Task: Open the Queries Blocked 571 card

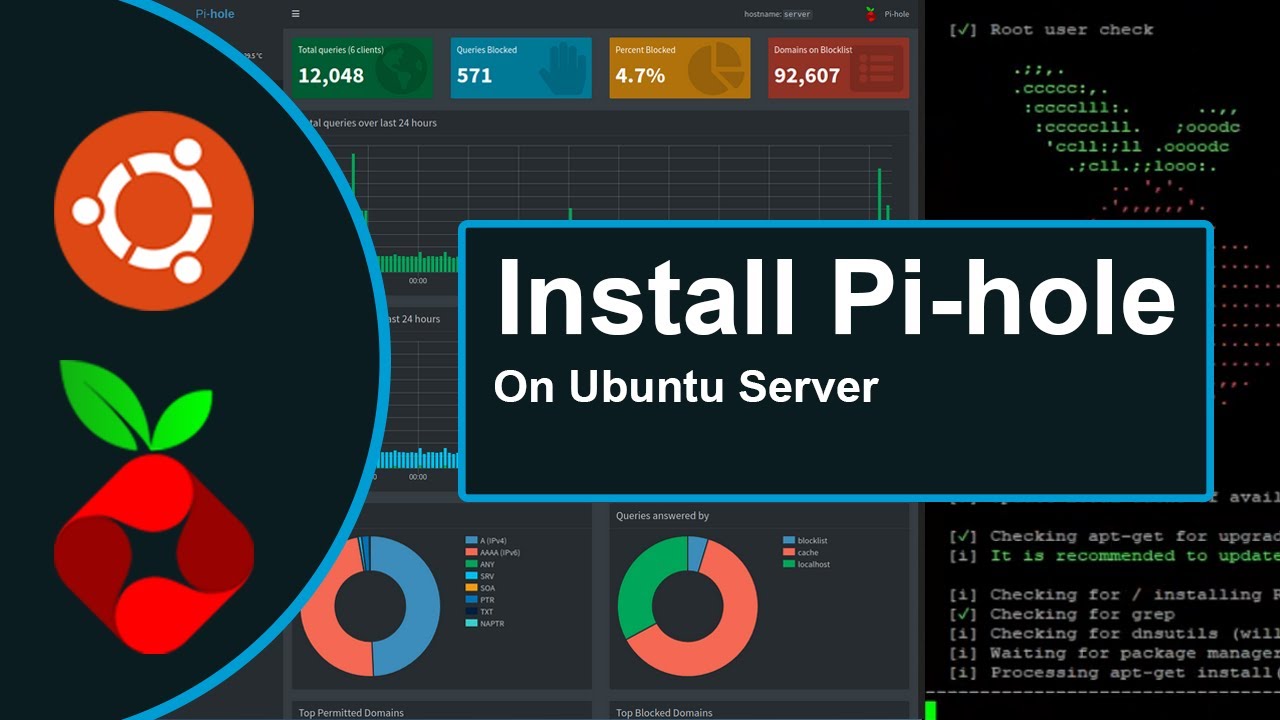Action: tap(521, 68)
